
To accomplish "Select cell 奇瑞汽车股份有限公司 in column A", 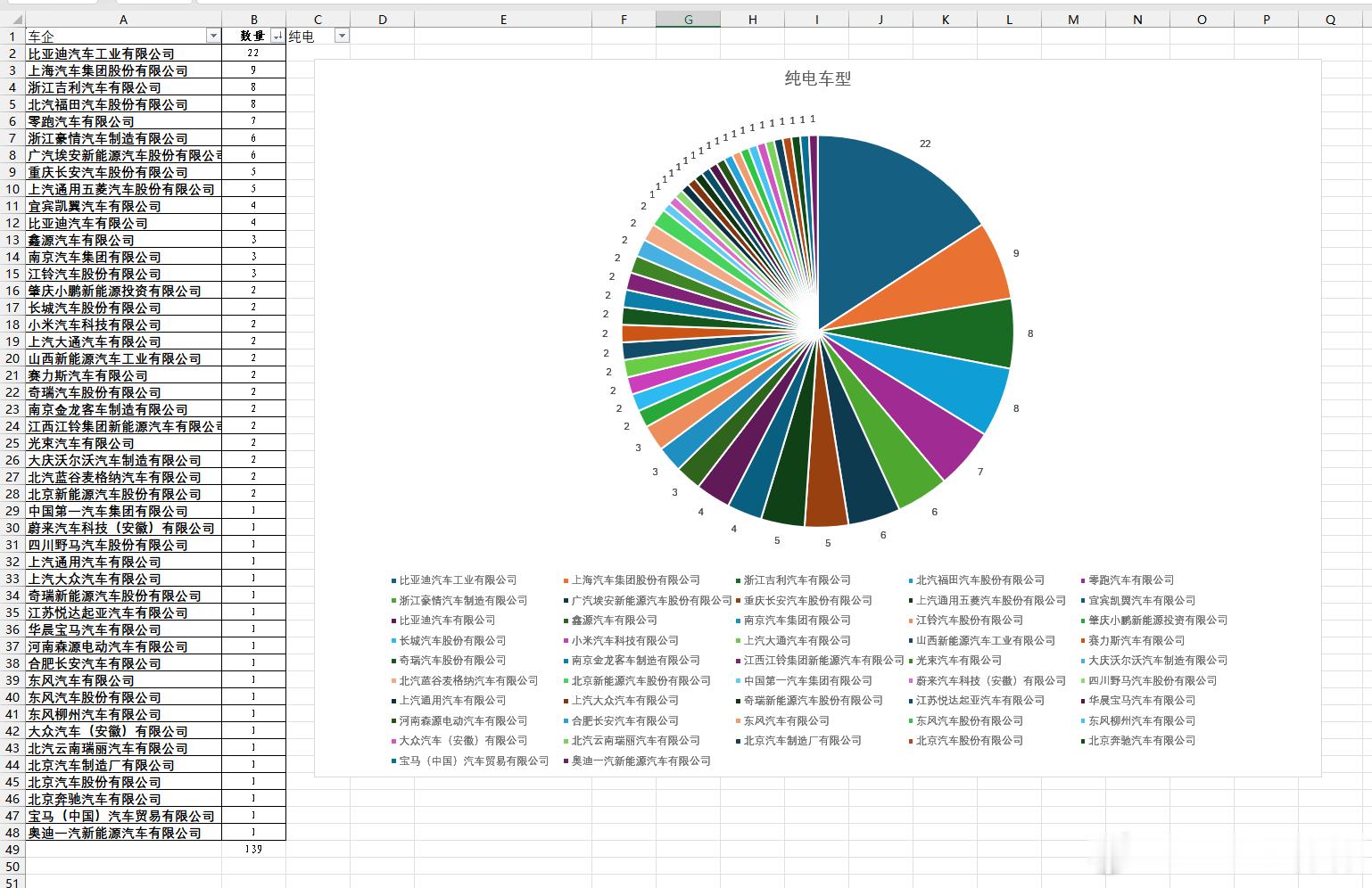I will tap(123, 392).
